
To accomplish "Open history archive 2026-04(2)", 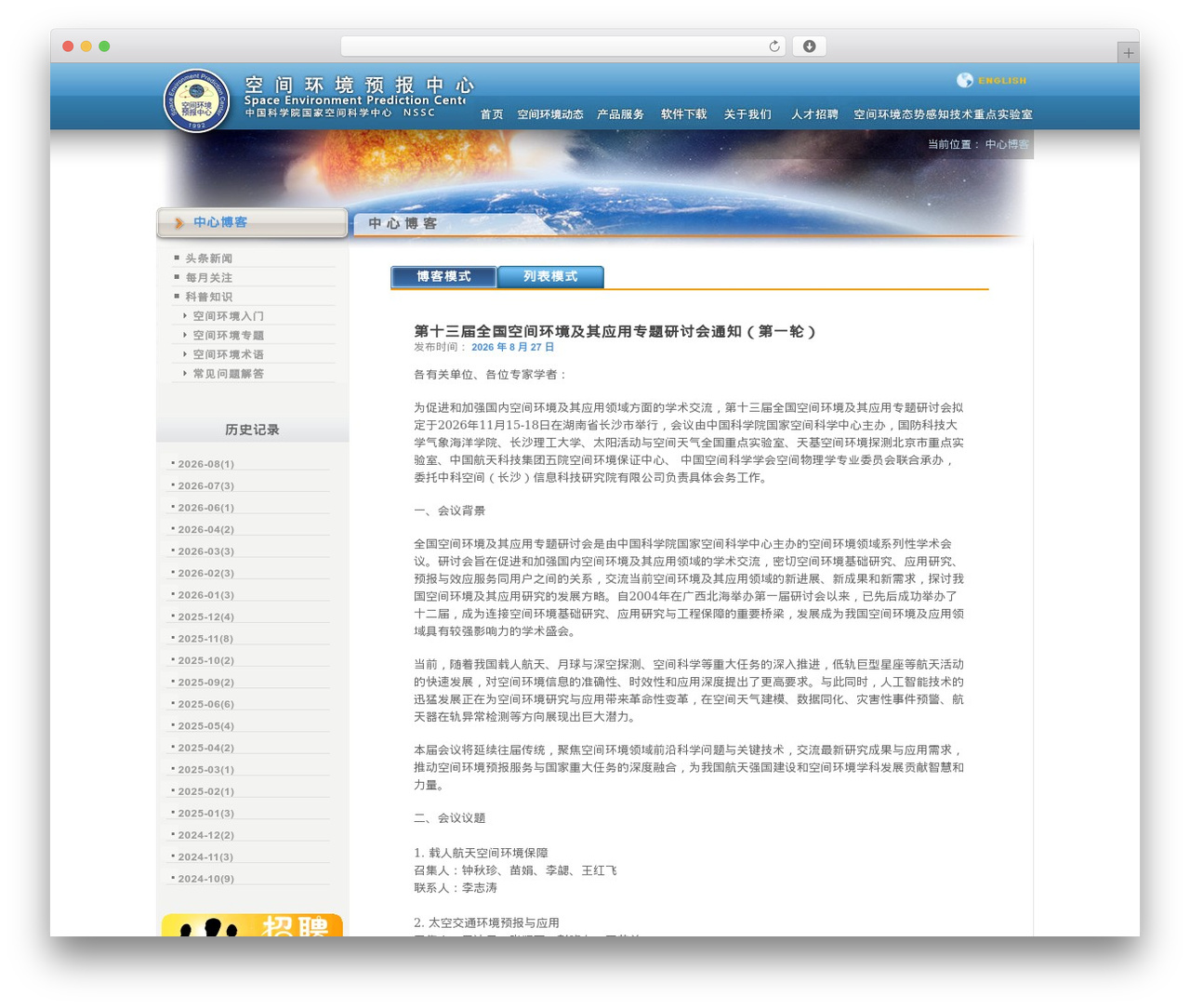I will tap(205, 529).
